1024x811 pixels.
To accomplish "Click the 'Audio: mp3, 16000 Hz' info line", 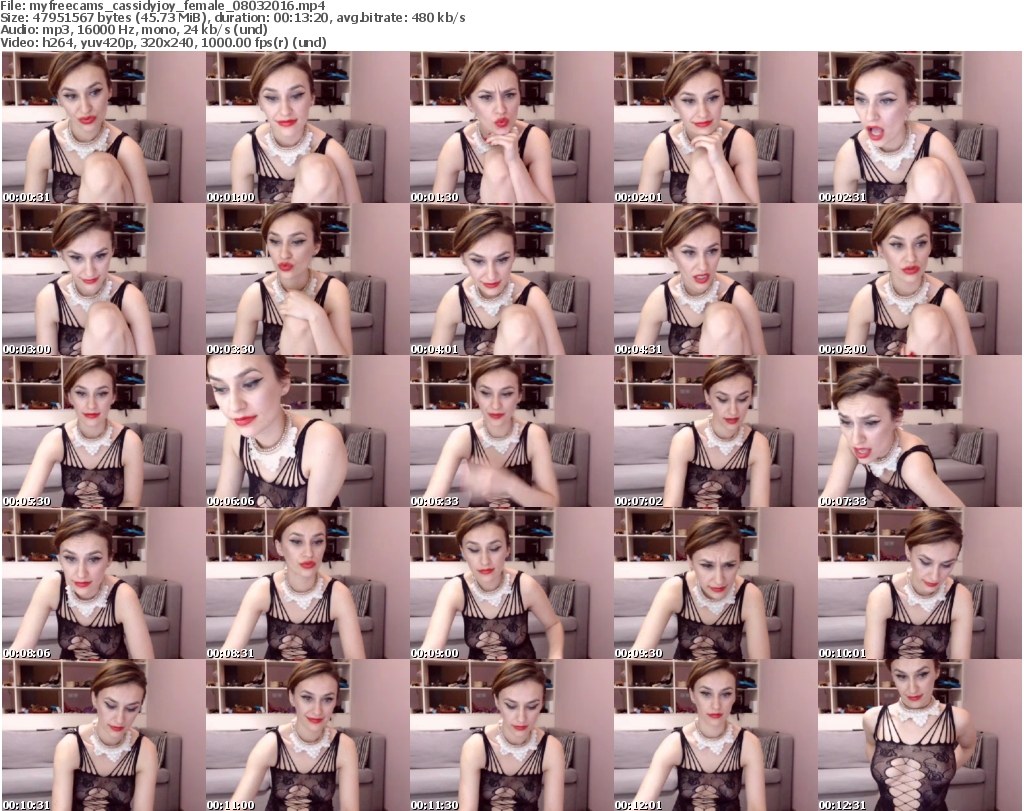I will click(134, 30).
